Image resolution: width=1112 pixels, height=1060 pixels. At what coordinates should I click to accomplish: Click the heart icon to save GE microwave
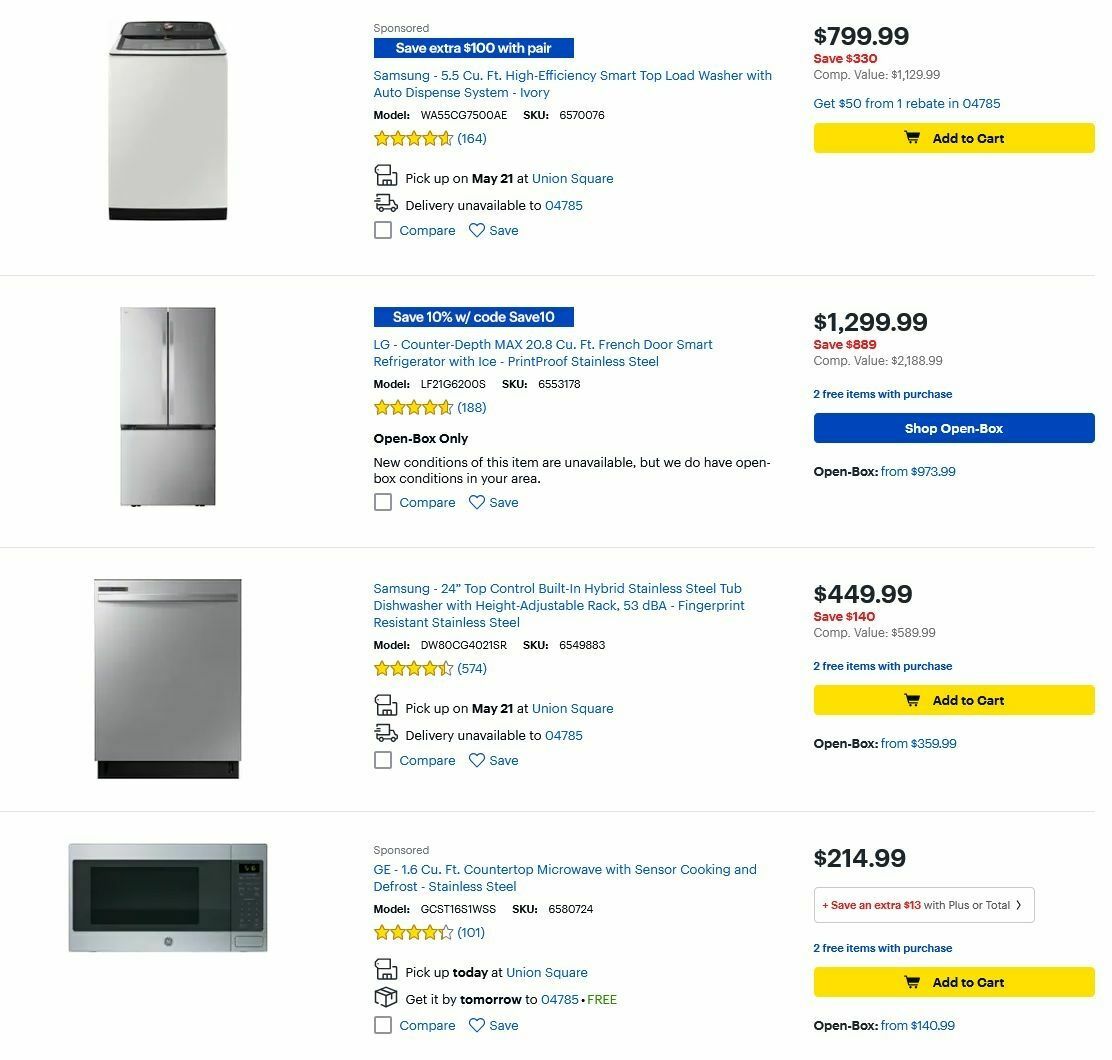[477, 1025]
